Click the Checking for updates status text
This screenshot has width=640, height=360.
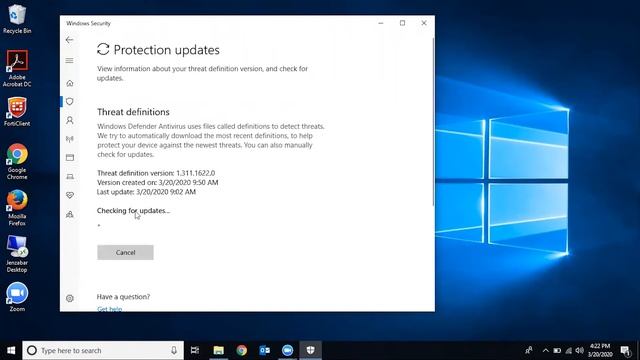(133, 211)
